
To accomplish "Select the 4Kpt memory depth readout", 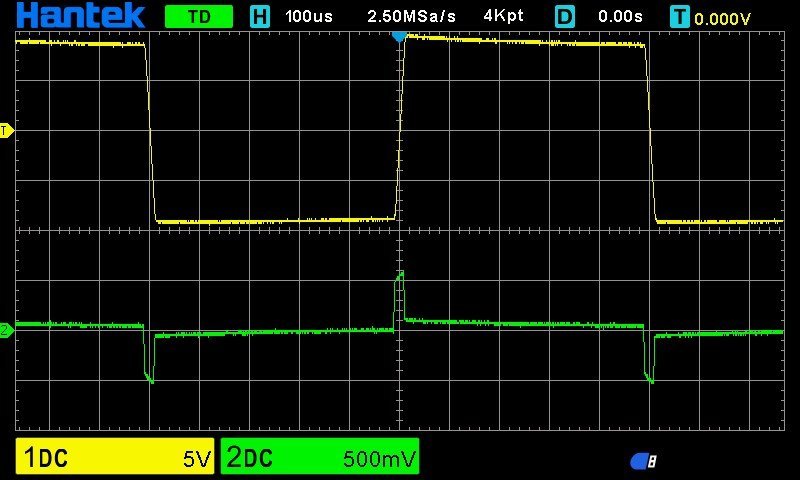I will tap(503, 17).
